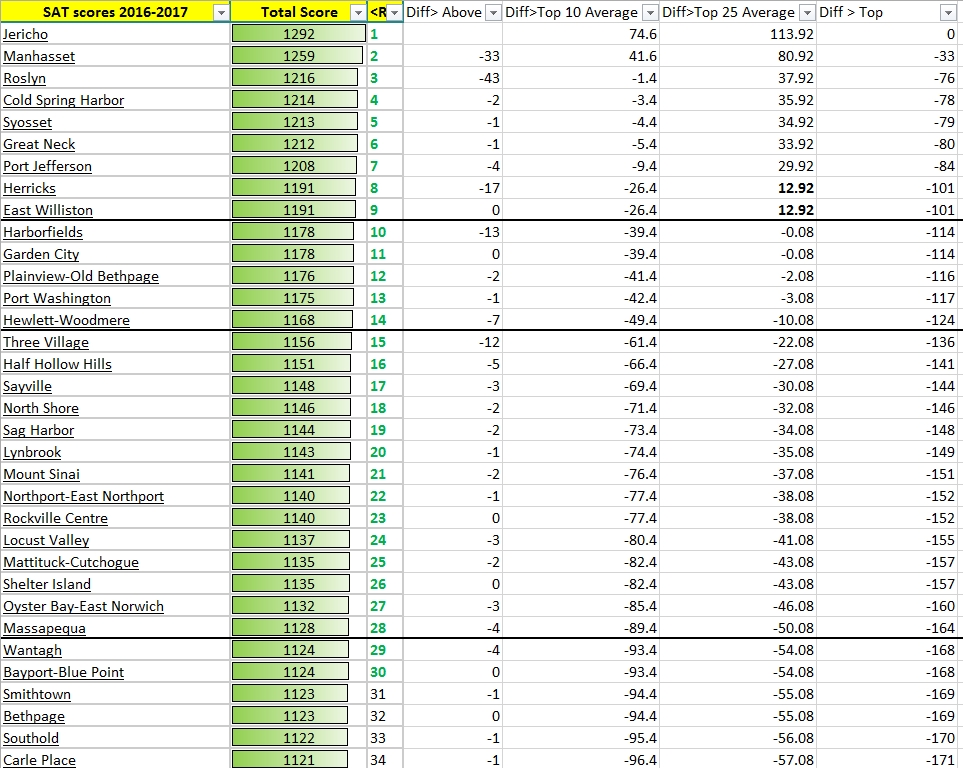Screen dimensions: 963x768
Task: Follow the Half Hollow Hills link
Action: click(57, 364)
